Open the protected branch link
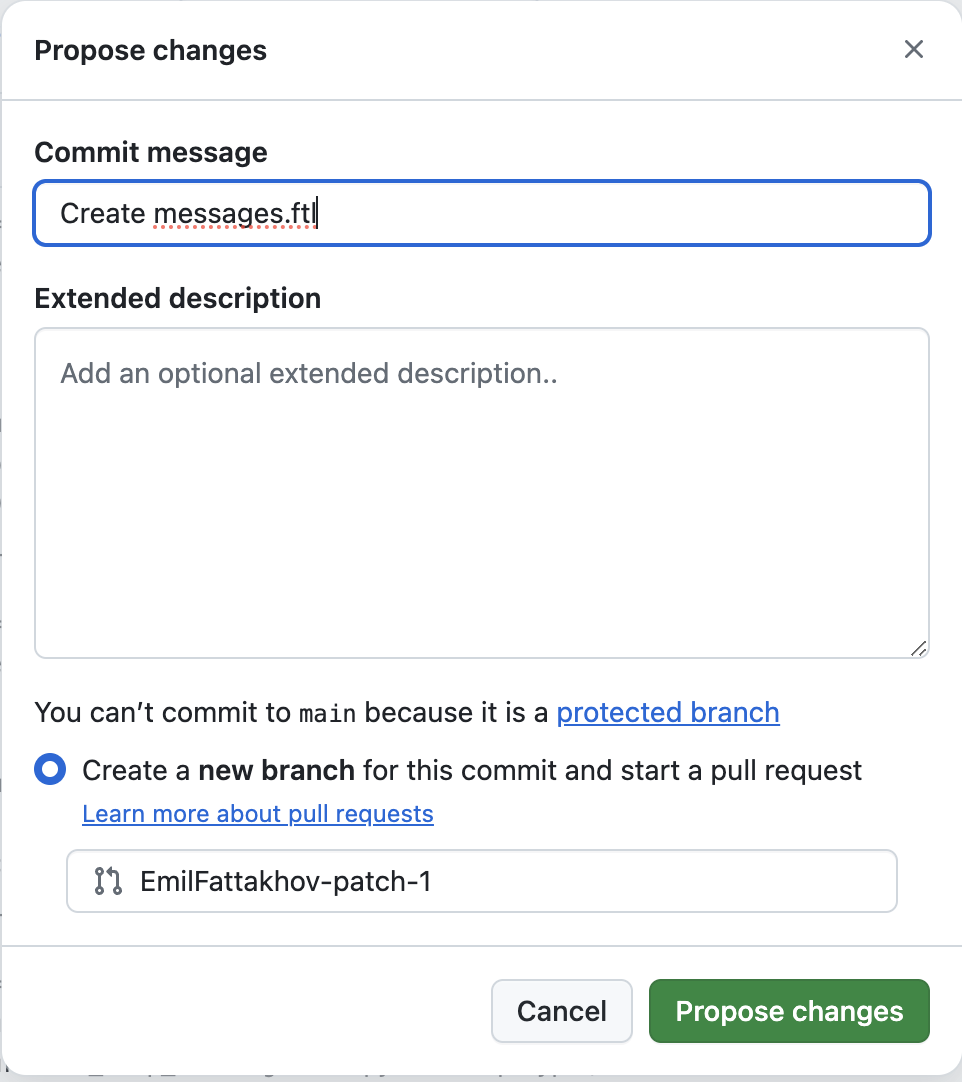The height and width of the screenshot is (1082, 962). coord(668,713)
